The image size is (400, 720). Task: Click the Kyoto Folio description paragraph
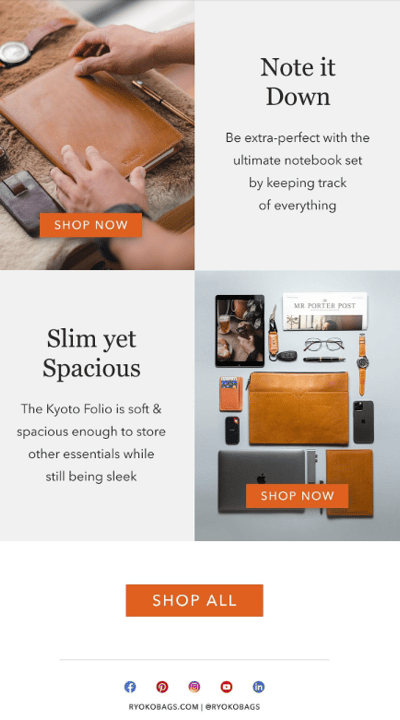[x=91, y=442]
